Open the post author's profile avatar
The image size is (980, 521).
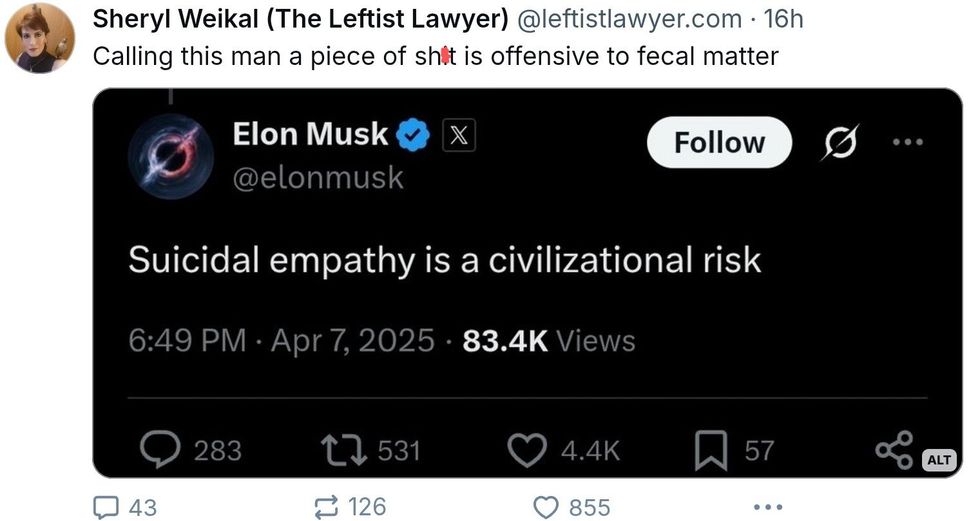pyautogui.click(x=40, y=38)
